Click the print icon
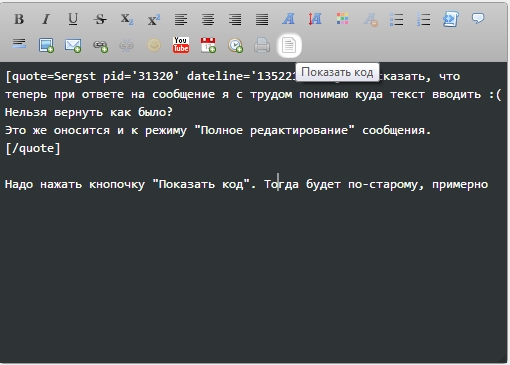This screenshot has height=365, width=510. [262, 45]
